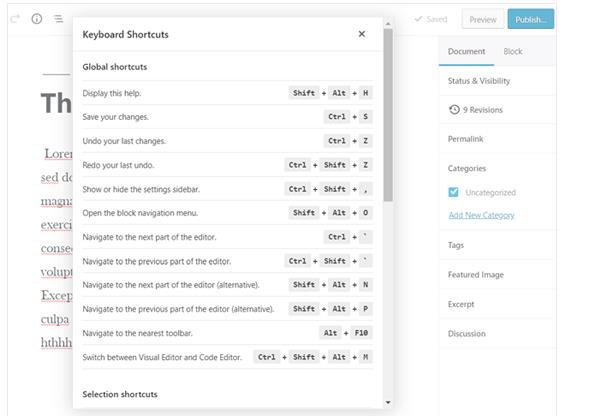Expand the Excerpt panel
This screenshot has width=606, height=416.
pos(461,303)
